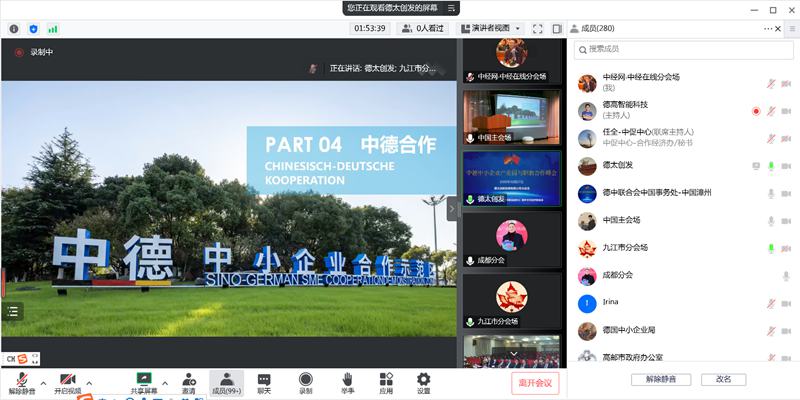The height and width of the screenshot is (400, 800).
Task: Expand share options arrow beside 共享屏幕
Action: pos(165,383)
